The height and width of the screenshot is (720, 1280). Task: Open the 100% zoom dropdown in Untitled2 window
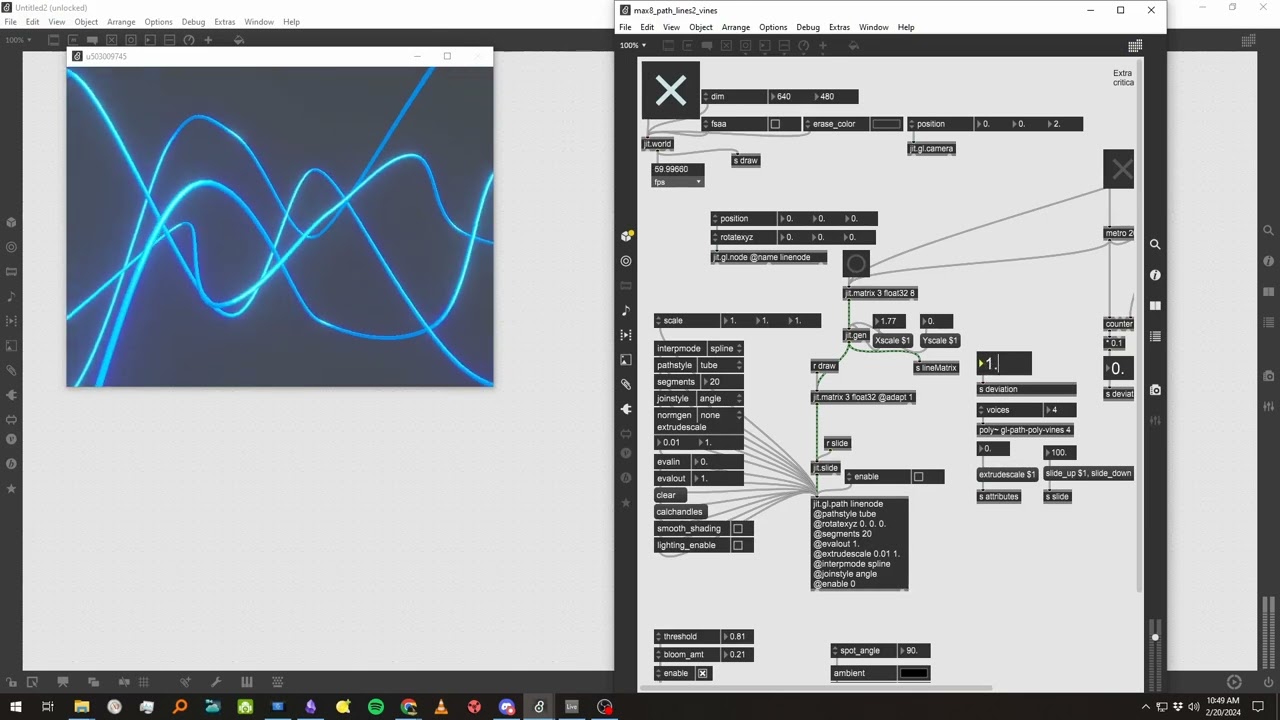point(18,40)
